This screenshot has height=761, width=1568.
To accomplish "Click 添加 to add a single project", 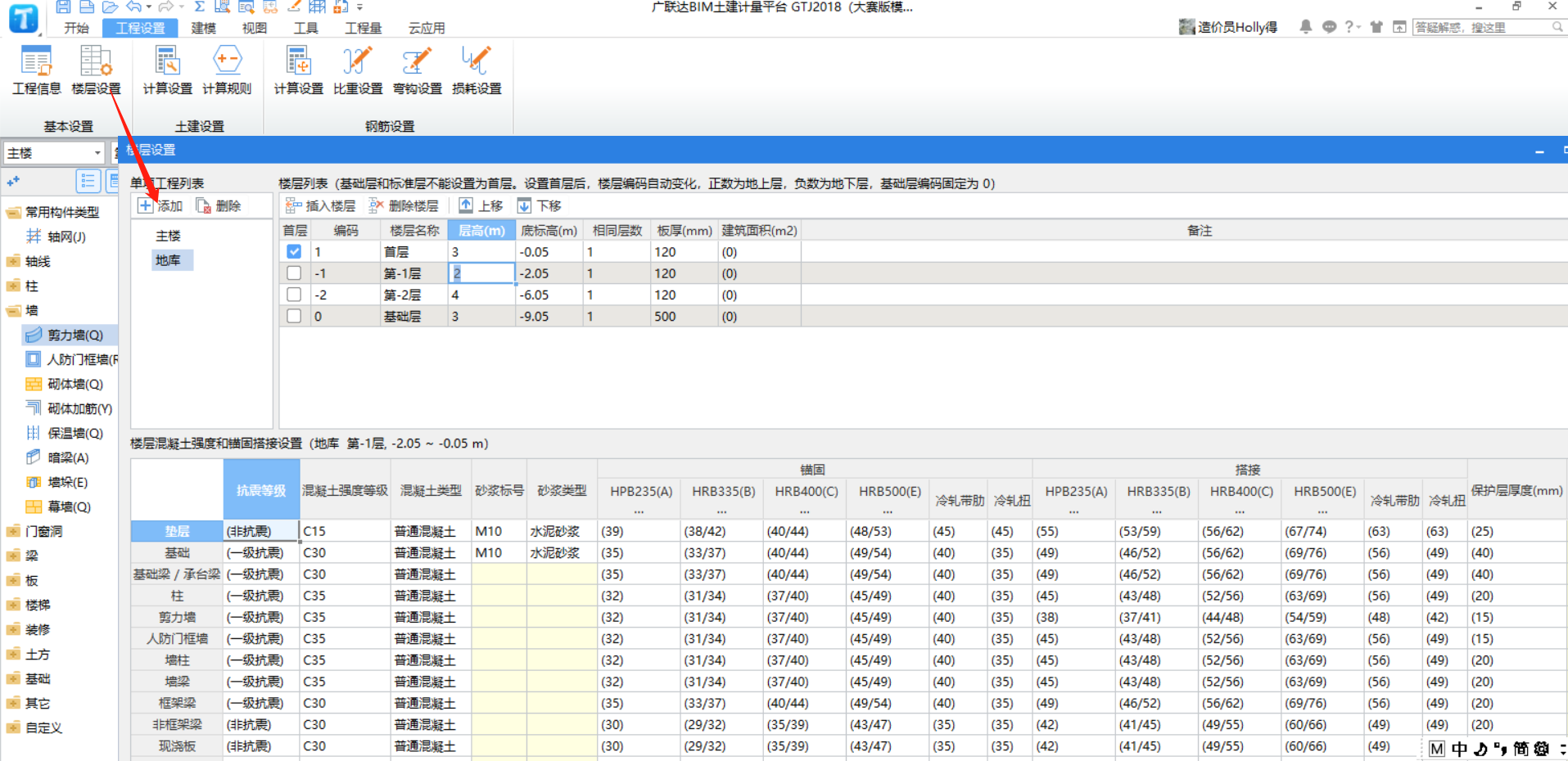I will tap(160, 205).
